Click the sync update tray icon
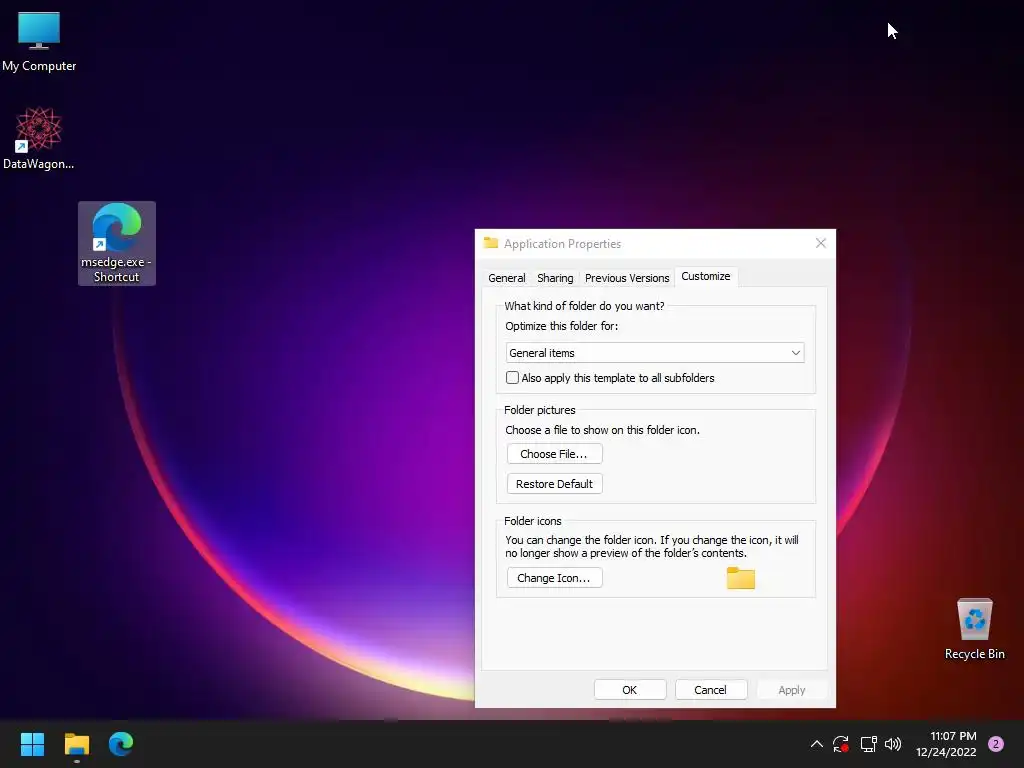The width and height of the screenshot is (1024, 768). coord(841,744)
